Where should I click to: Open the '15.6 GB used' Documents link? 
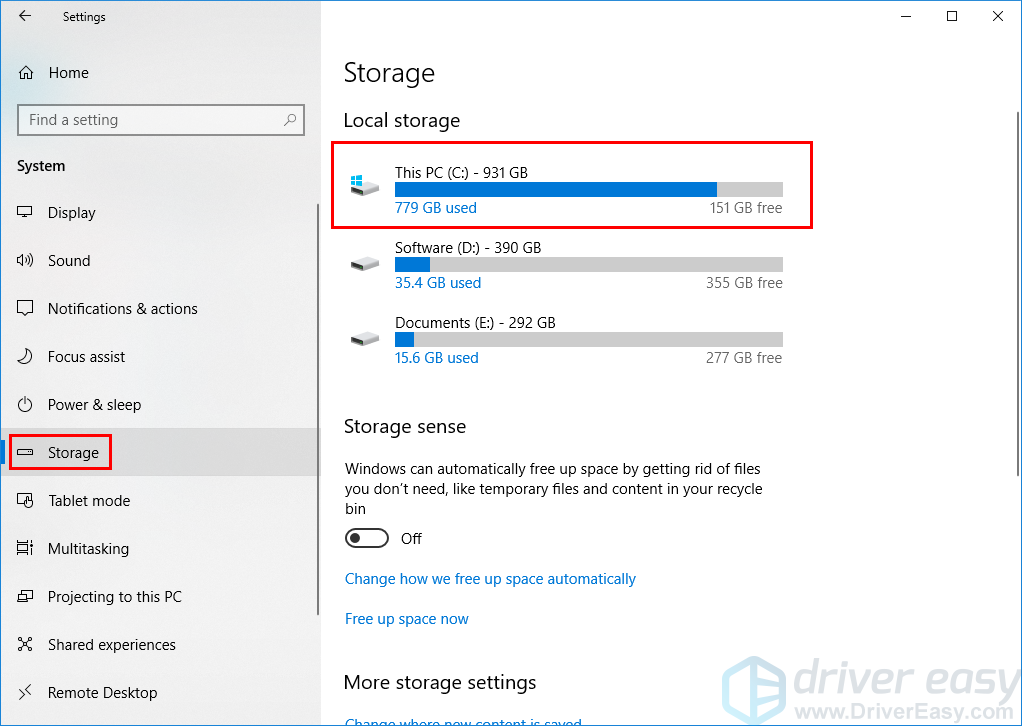point(436,358)
